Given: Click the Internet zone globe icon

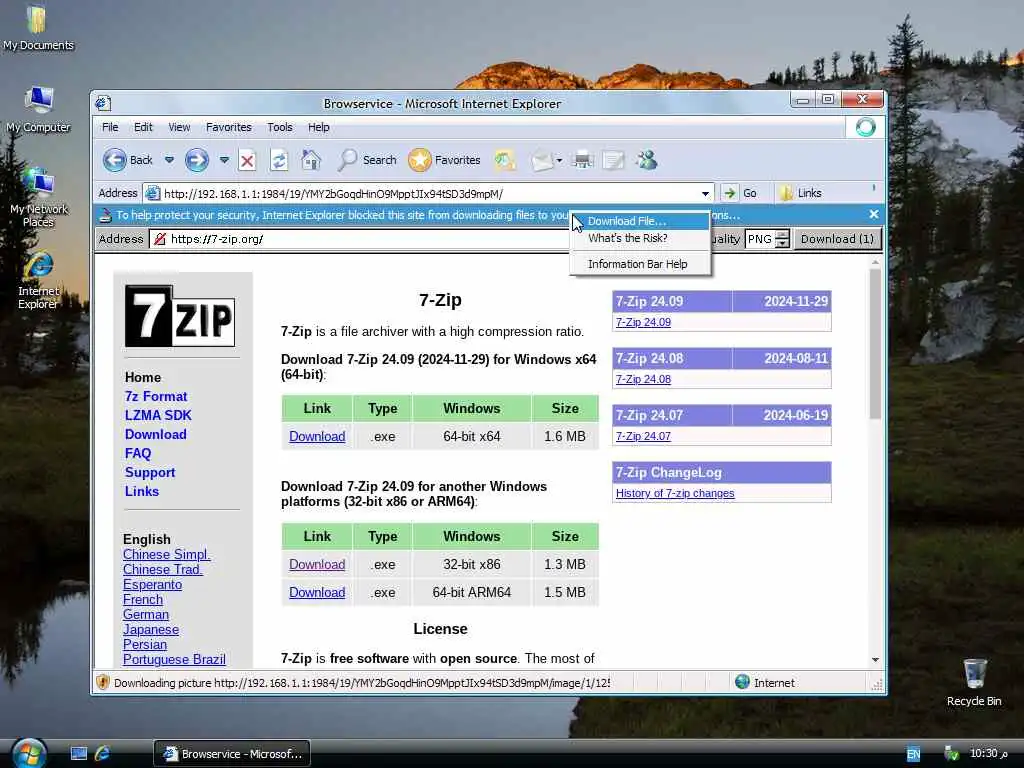Looking at the screenshot, I should tap(743, 682).
